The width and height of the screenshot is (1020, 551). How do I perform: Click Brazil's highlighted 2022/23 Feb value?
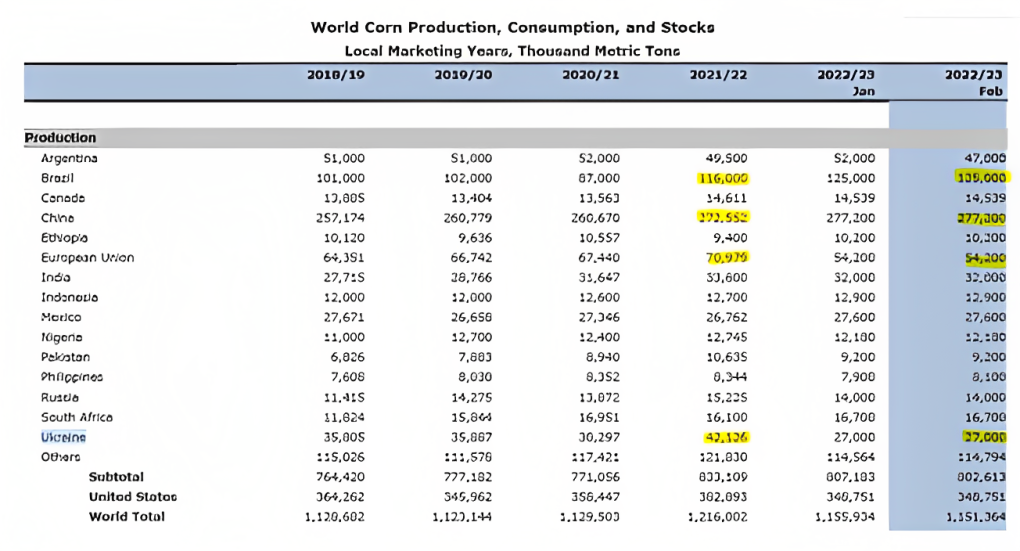pos(982,178)
